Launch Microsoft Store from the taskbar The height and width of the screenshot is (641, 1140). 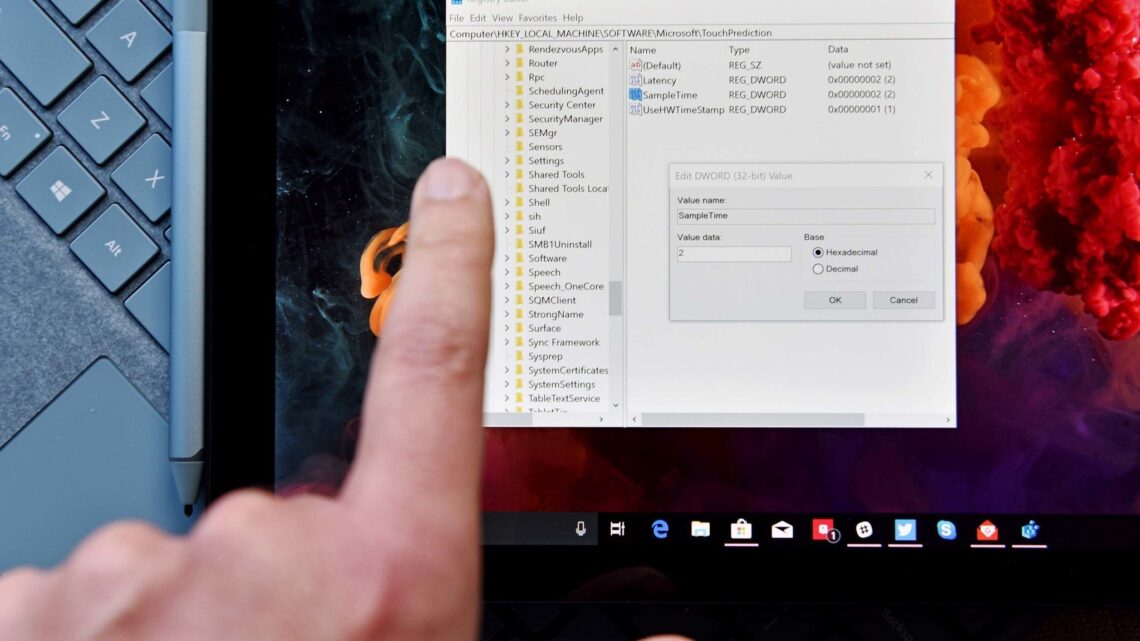click(741, 529)
